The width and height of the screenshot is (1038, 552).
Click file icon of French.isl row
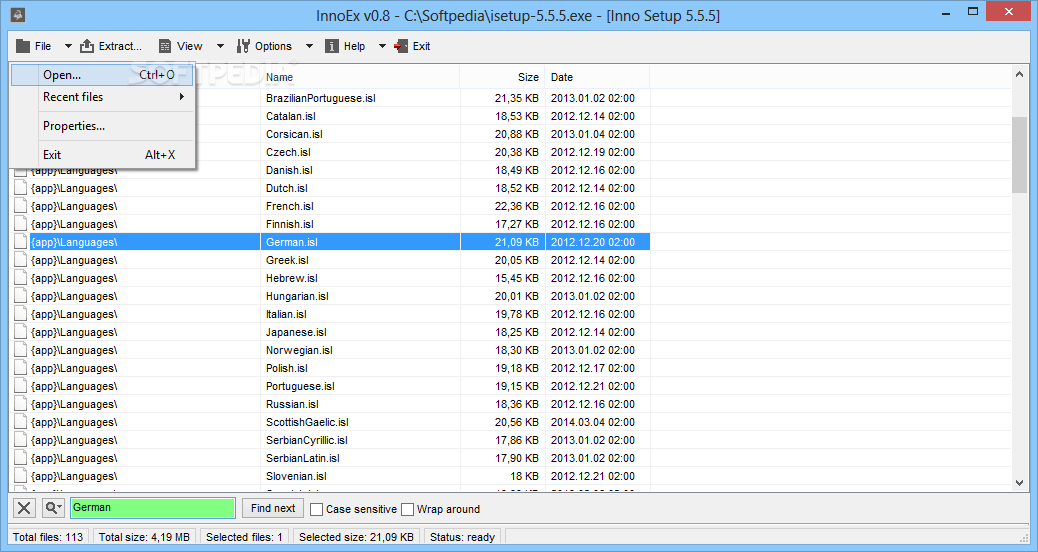[x=21, y=207]
